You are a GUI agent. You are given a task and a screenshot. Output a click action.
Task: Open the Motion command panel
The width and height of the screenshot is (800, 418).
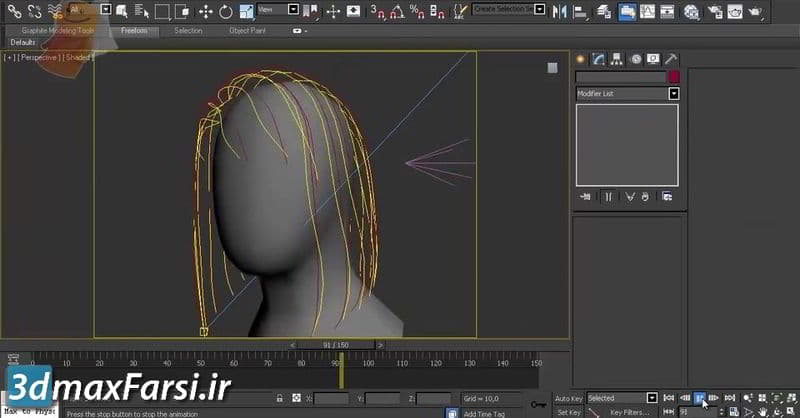click(635, 59)
